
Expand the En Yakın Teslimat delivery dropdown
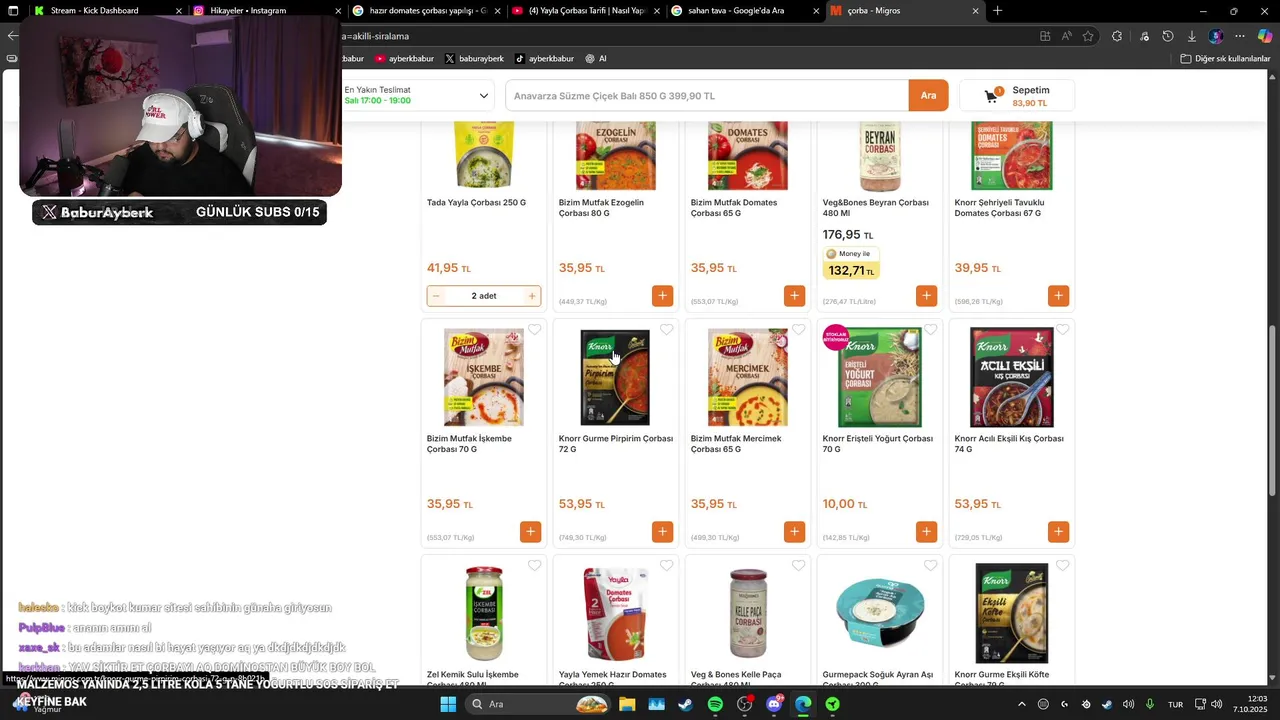pos(417,95)
